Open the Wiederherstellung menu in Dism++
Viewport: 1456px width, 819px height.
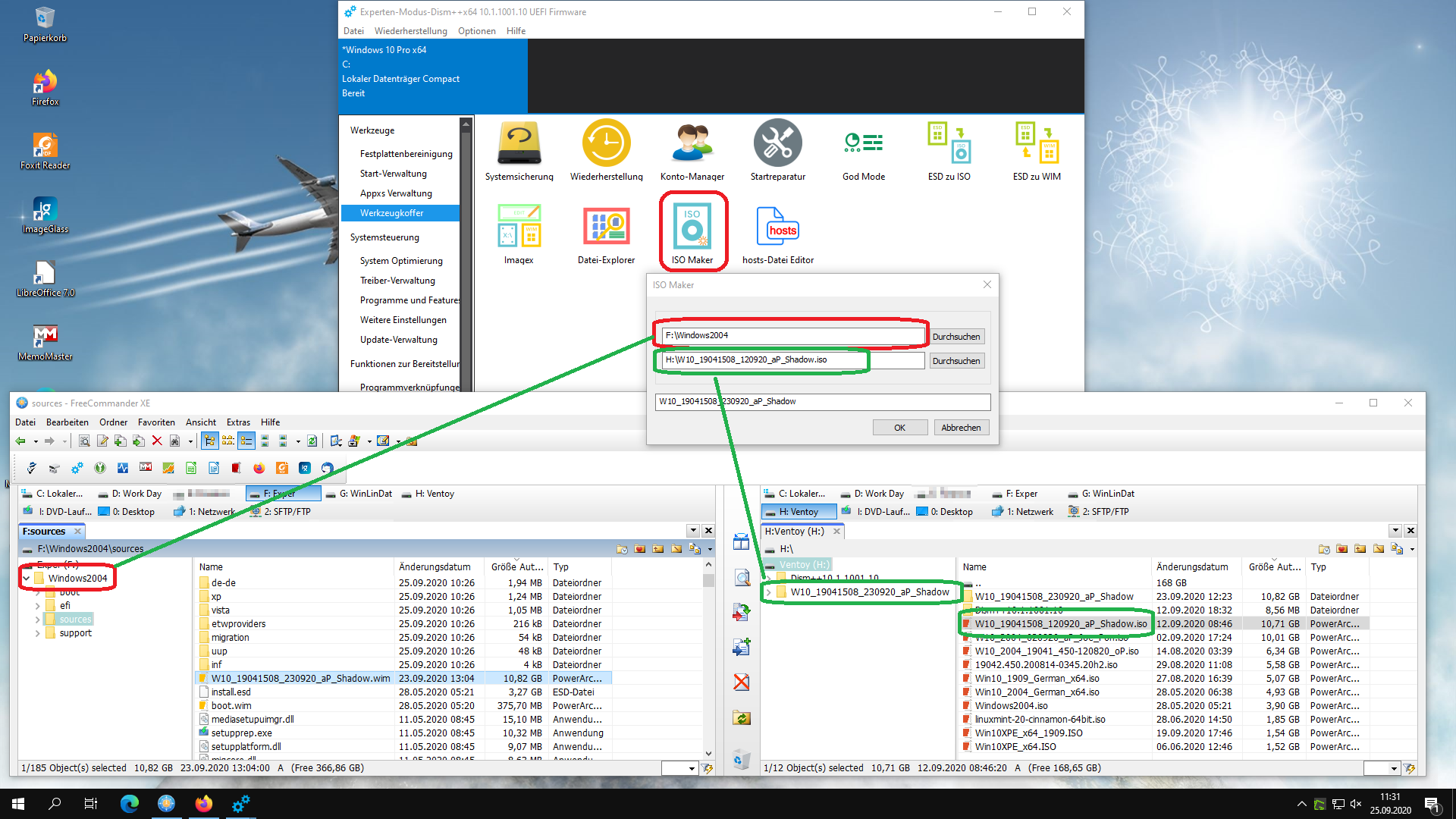pos(410,31)
